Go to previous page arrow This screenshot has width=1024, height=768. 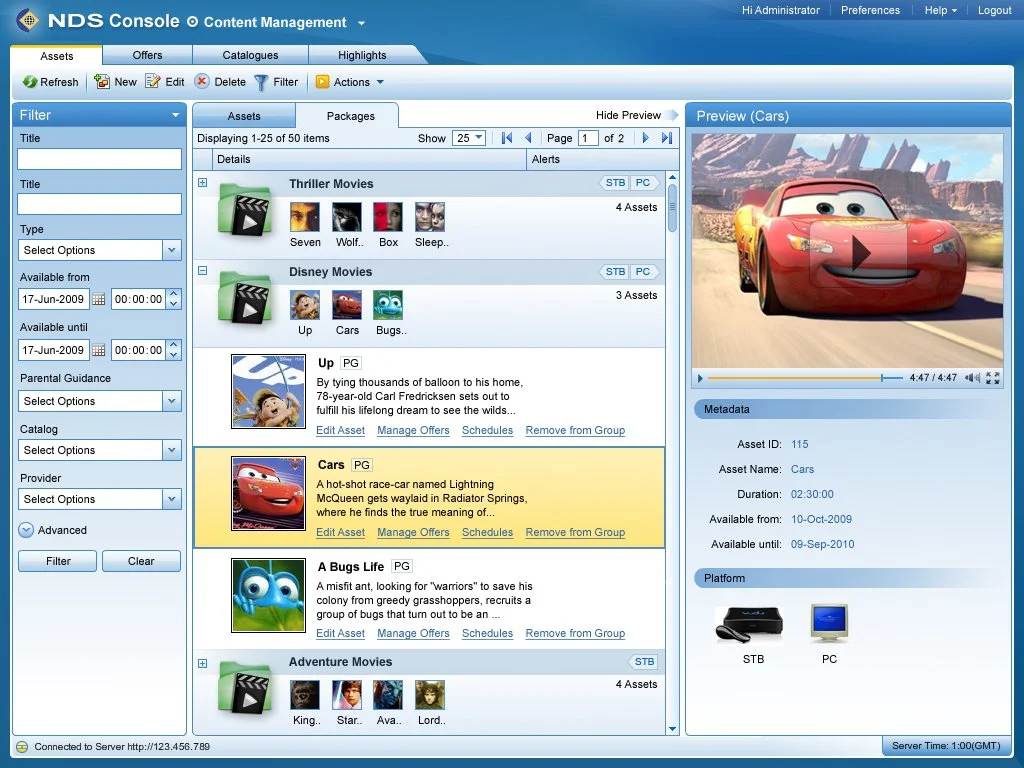tap(528, 138)
